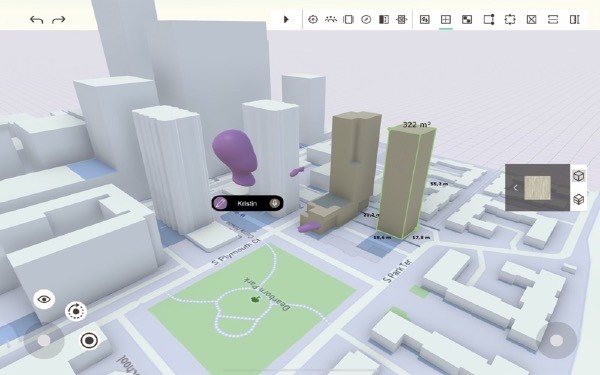Click the S Plymouth Ct street label
Viewport: 600px width, 375px height.
coord(236,252)
